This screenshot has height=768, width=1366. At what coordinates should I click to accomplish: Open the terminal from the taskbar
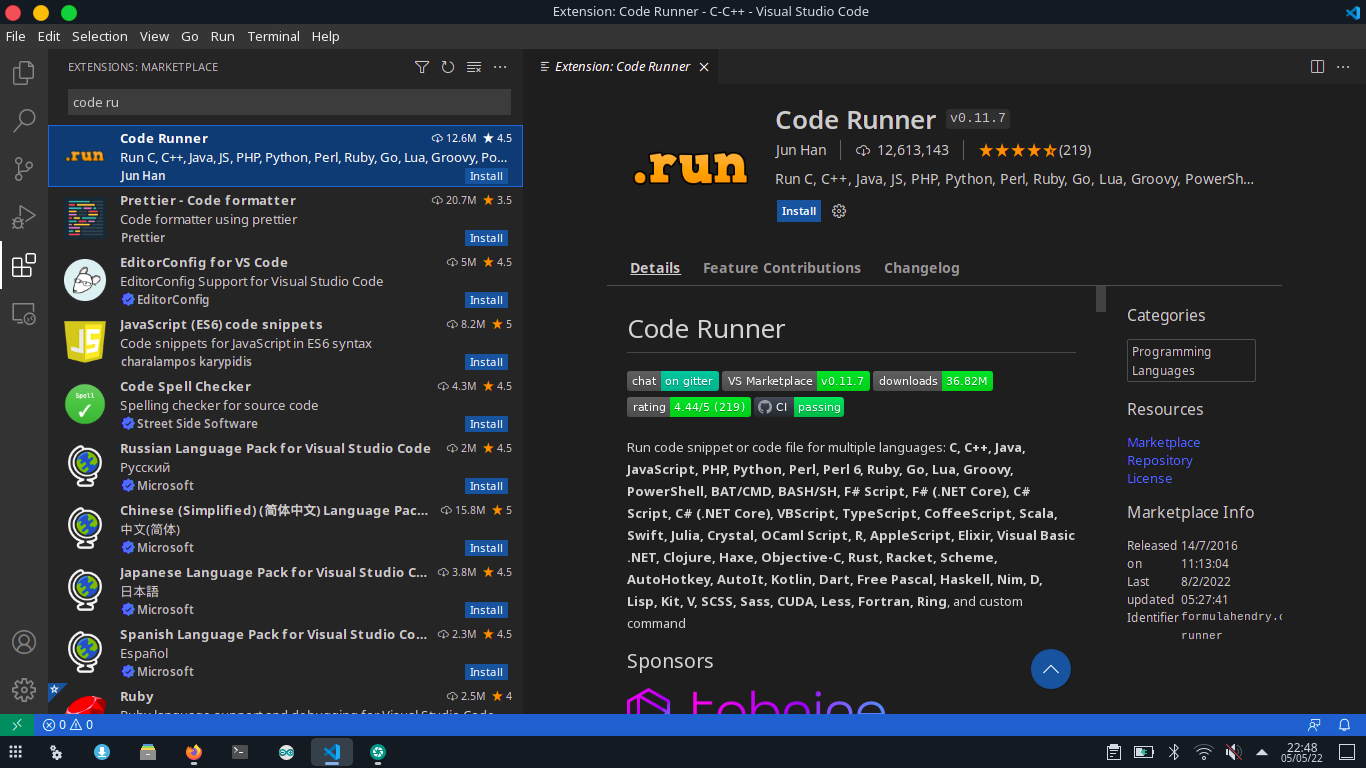point(240,752)
